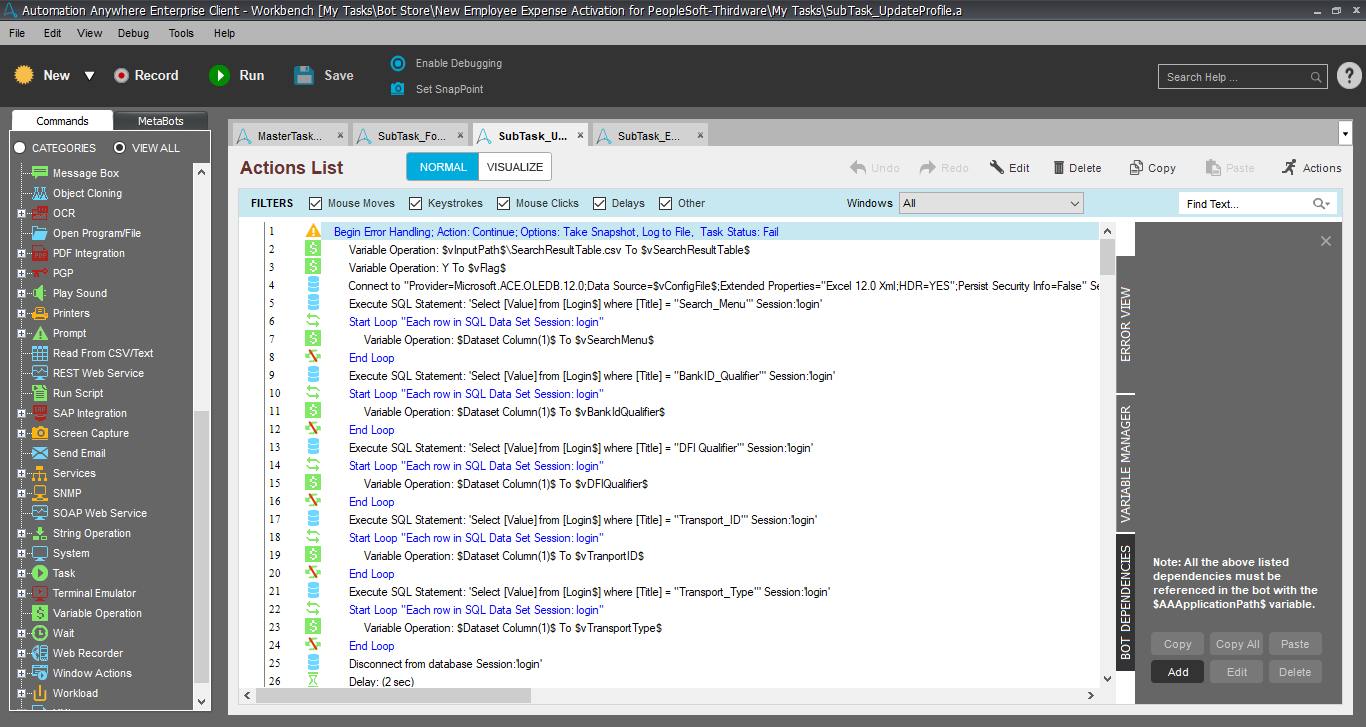Switch to the MetaBots tab
The image size is (1366, 727).
pyautogui.click(x=160, y=121)
